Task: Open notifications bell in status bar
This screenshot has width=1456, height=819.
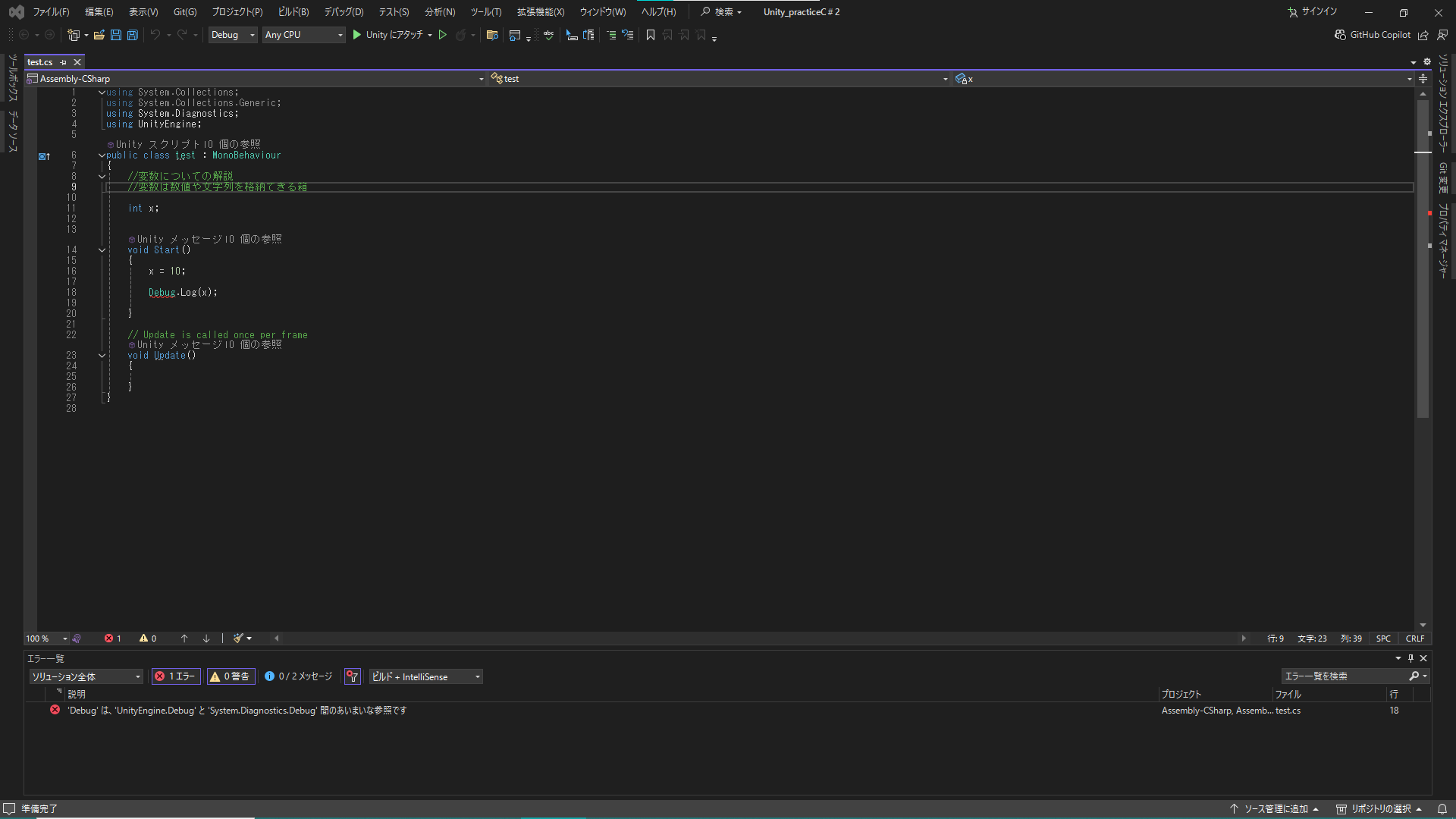Action: (x=1442, y=808)
